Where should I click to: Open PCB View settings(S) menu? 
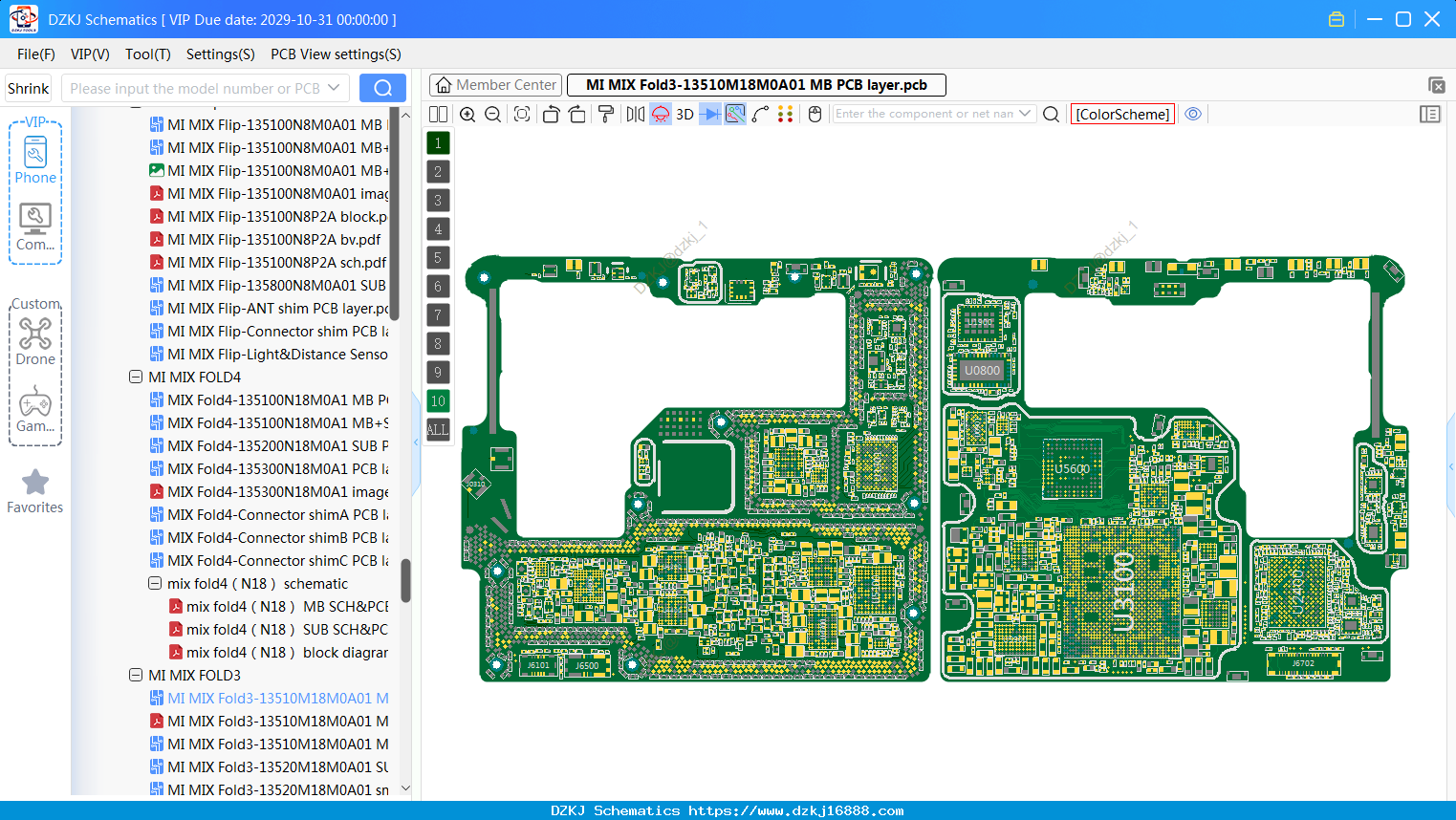pos(336,54)
